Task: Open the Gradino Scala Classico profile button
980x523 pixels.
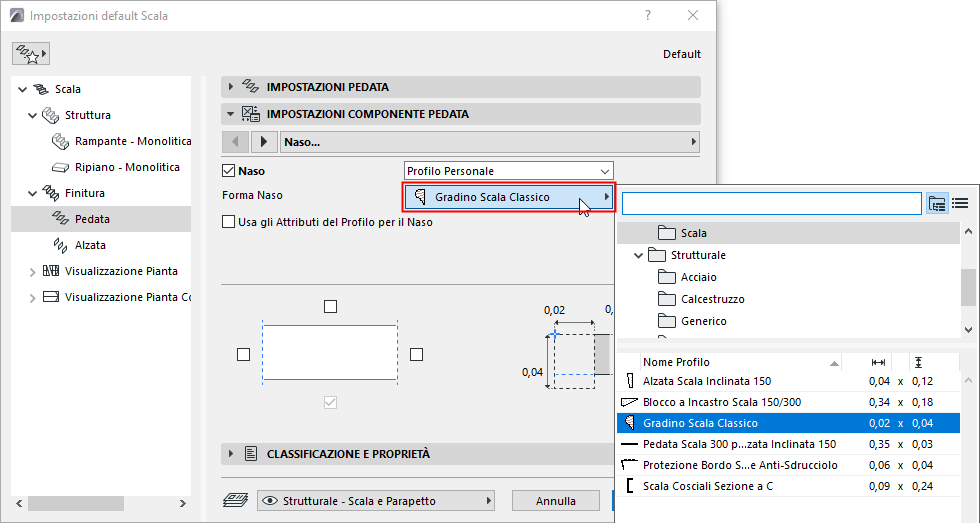Action: (508, 197)
